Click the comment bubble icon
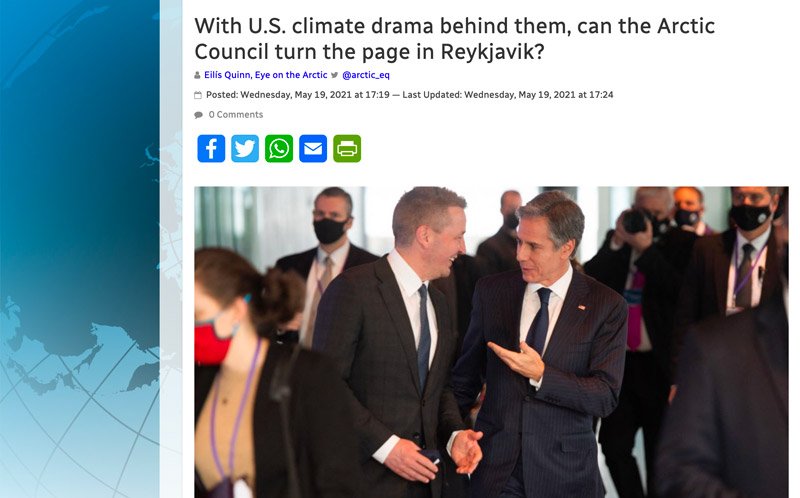Viewport: 800px width, 498px height. click(198, 115)
